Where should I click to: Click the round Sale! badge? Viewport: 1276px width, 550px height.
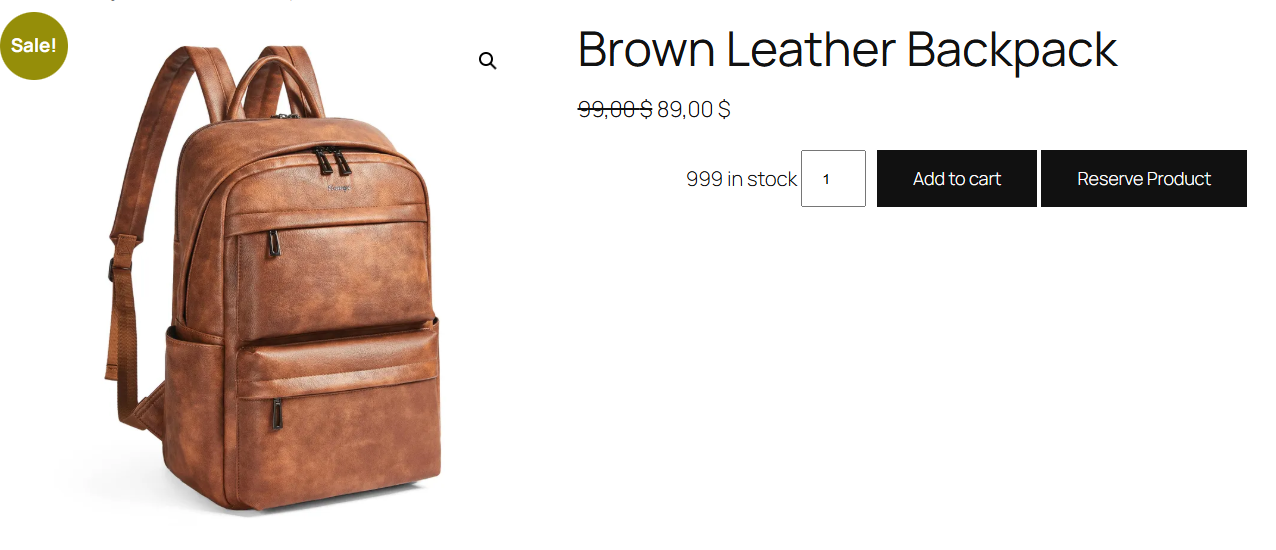33,45
